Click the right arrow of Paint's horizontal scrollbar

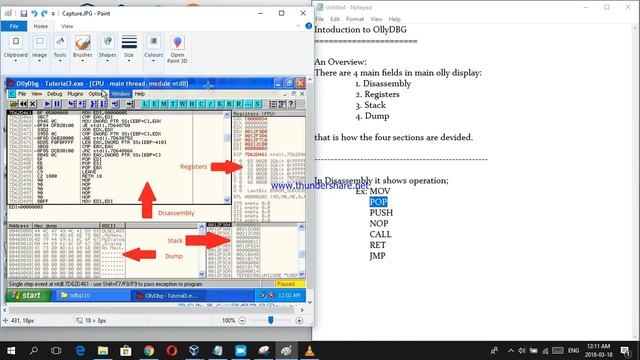click(302, 310)
